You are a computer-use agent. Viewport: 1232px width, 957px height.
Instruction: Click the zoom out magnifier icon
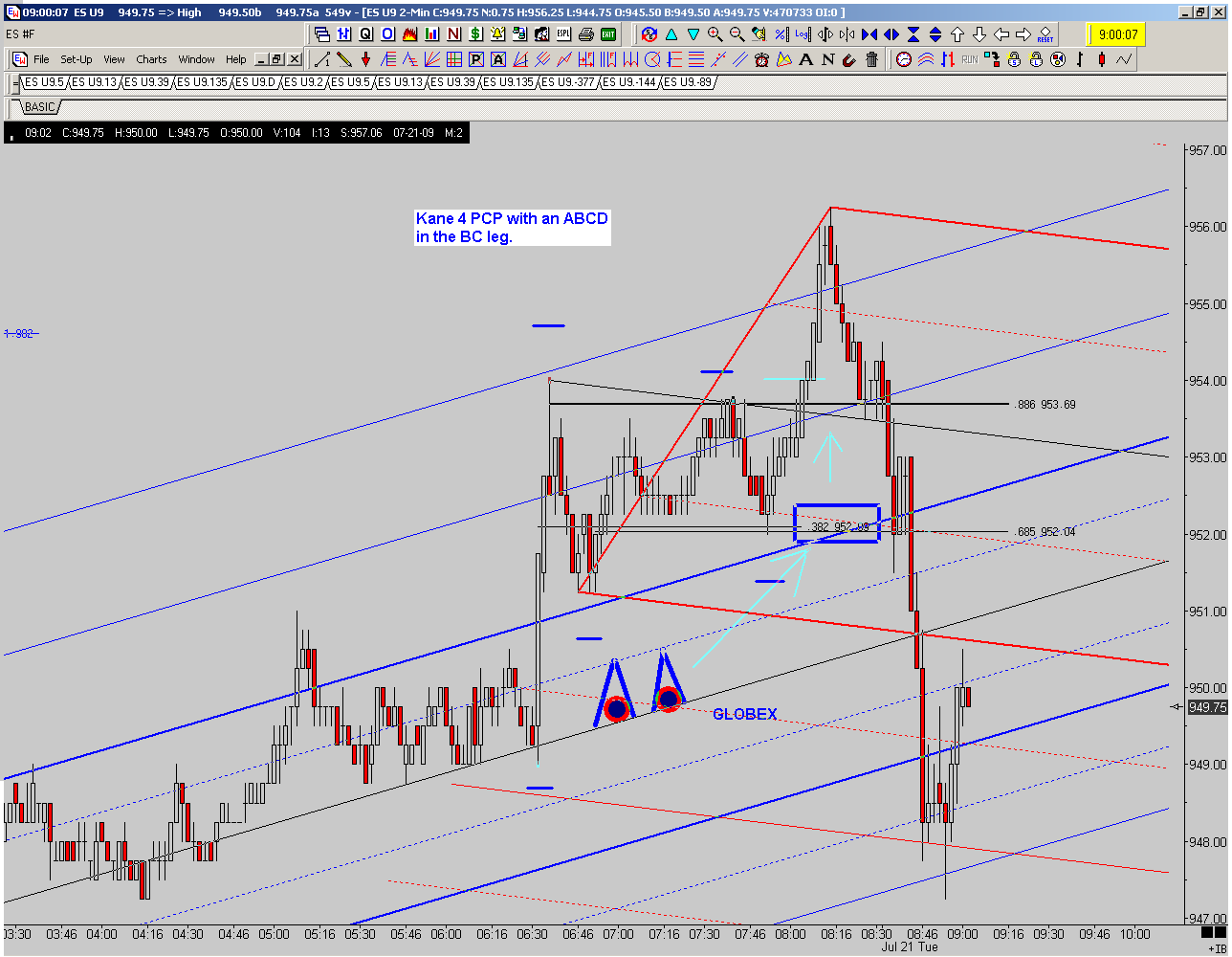click(737, 34)
